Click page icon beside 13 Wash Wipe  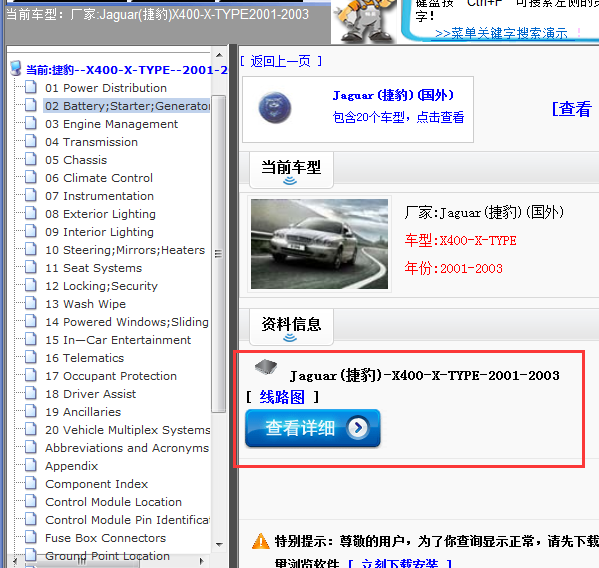pyautogui.click(x=31, y=303)
